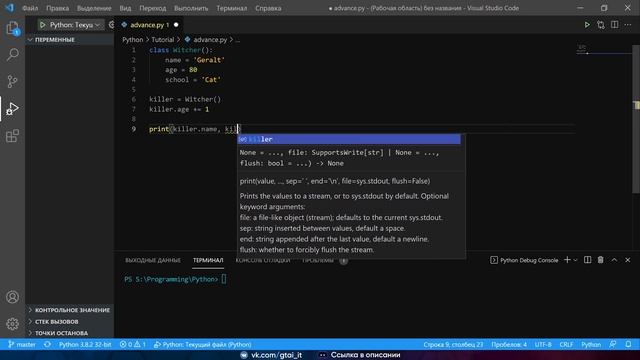Select the Run and Debug view icon
Viewport: 640px width, 360px height.
tap(13, 109)
